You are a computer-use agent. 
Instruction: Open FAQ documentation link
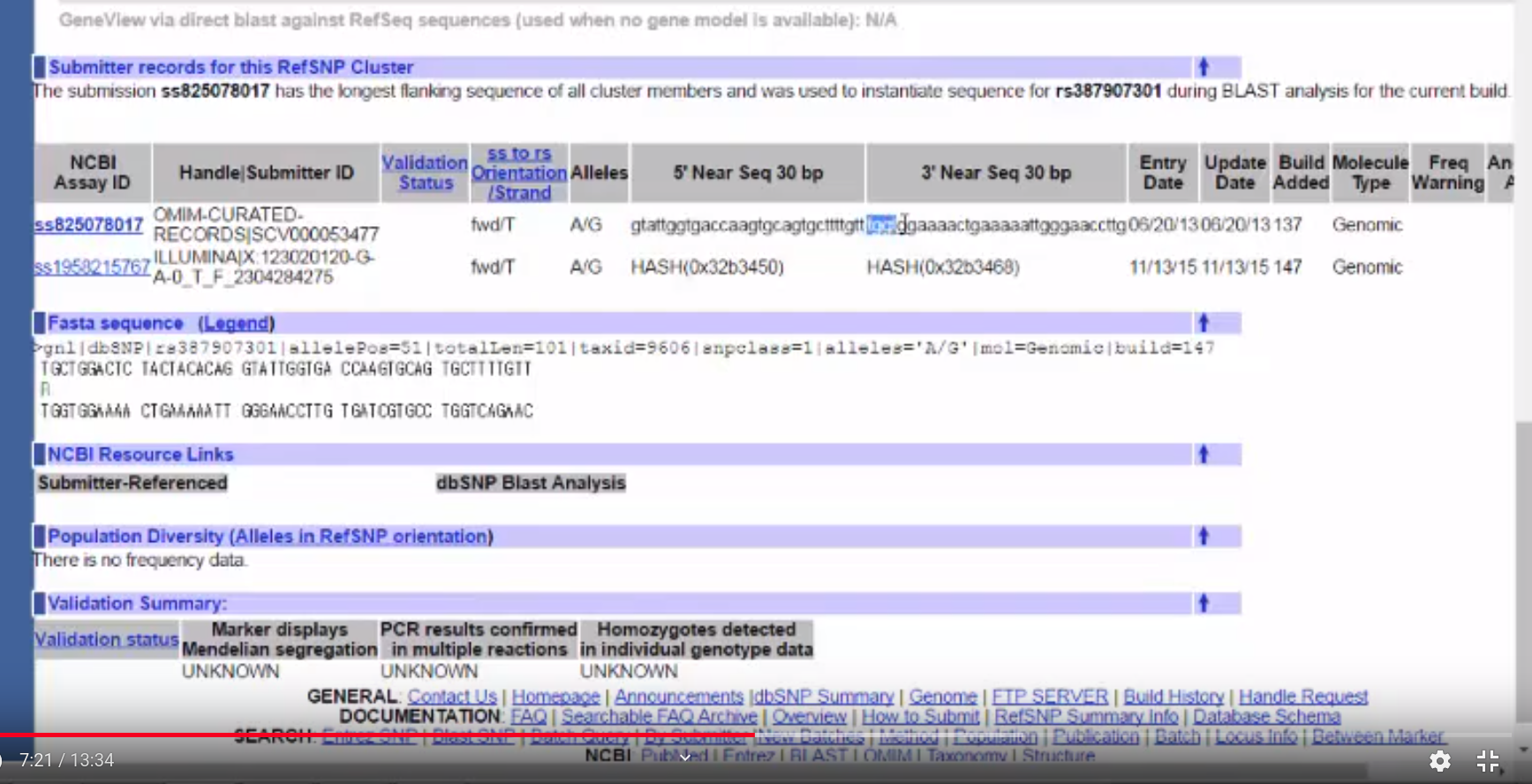pos(529,716)
